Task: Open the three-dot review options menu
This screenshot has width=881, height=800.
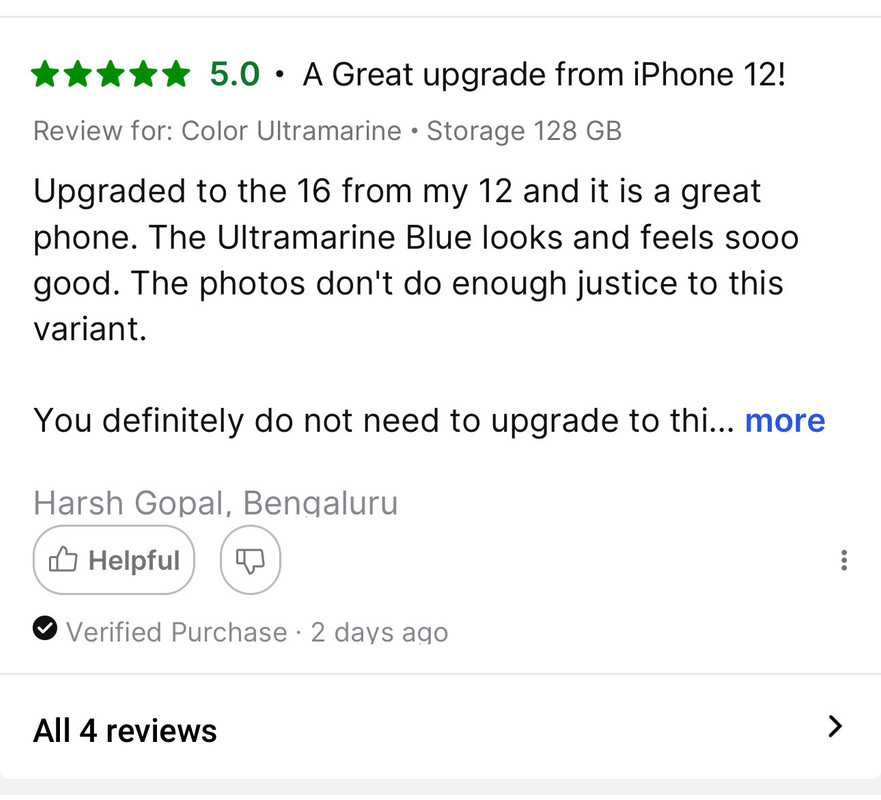Action: point(843,560)
